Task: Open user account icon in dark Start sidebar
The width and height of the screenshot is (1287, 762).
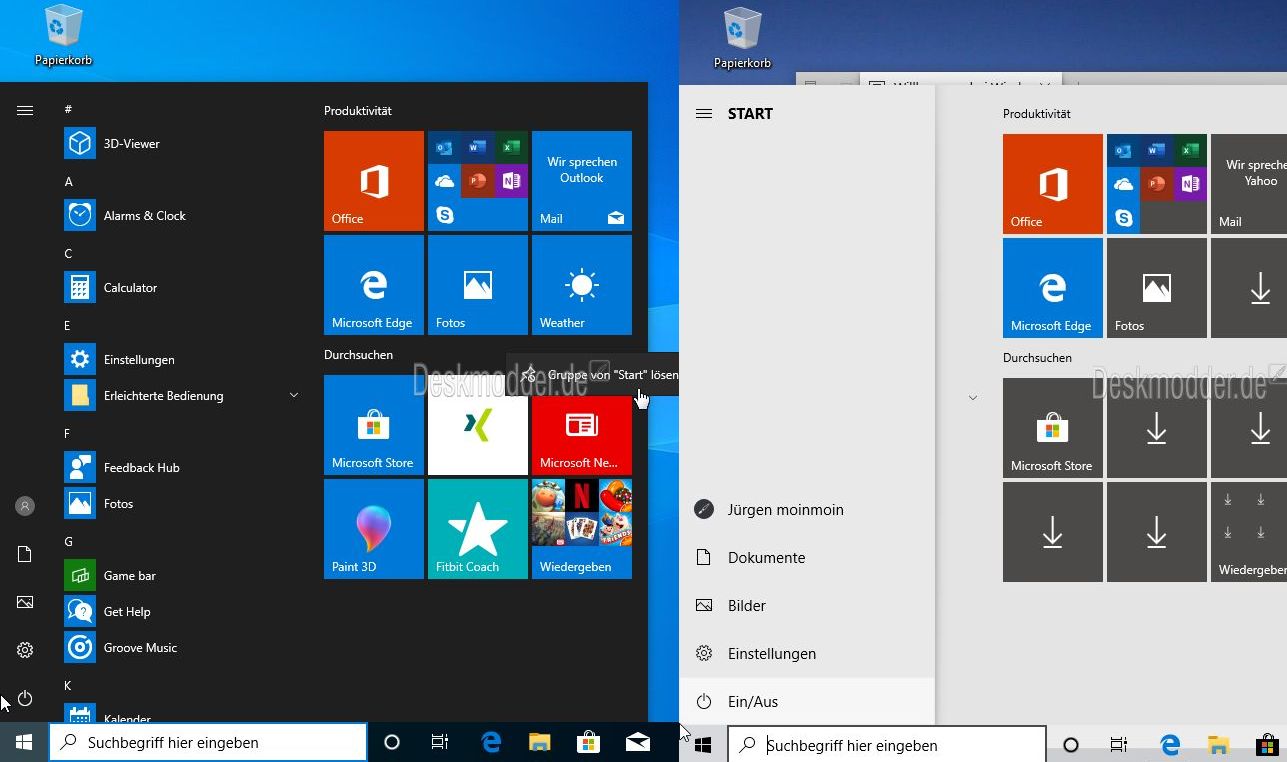Action: click(x=25, y=506)
